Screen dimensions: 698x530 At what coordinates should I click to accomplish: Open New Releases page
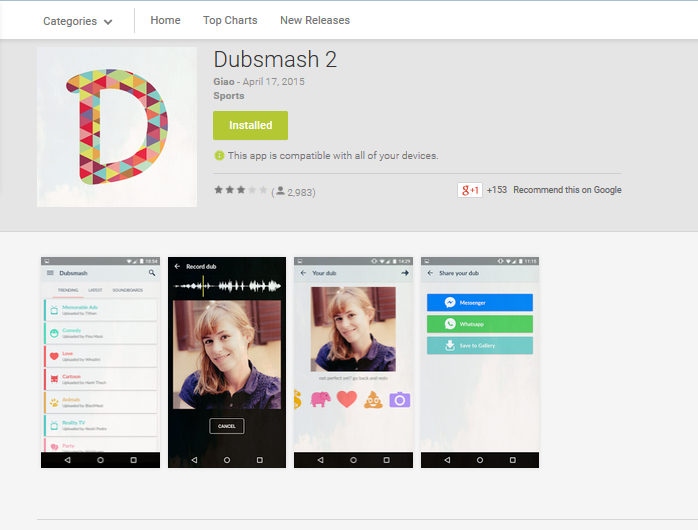click(315, 20)
